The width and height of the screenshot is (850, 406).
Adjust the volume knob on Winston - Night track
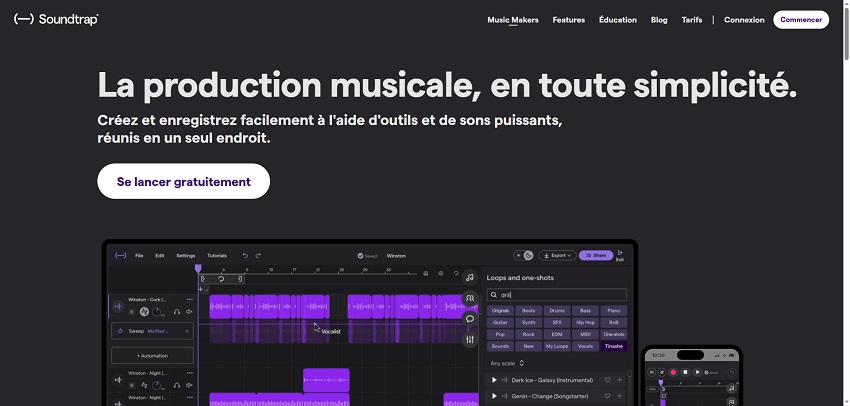coord(157,385)
